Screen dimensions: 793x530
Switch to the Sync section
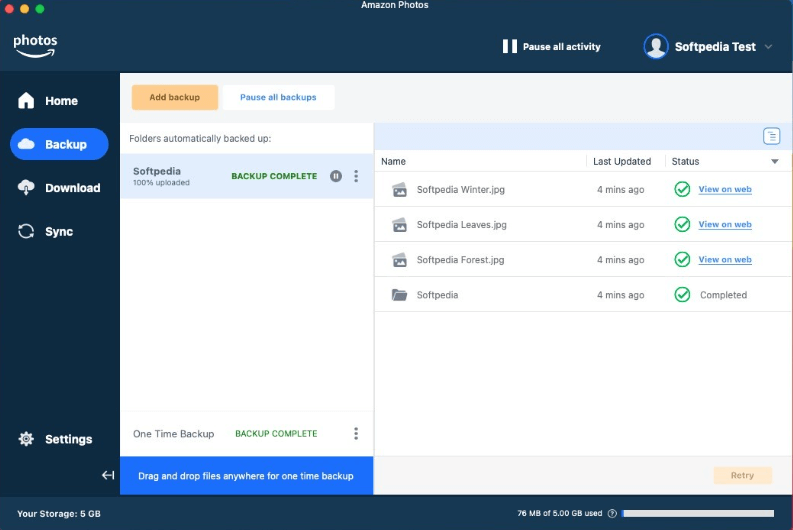[59, 231]
